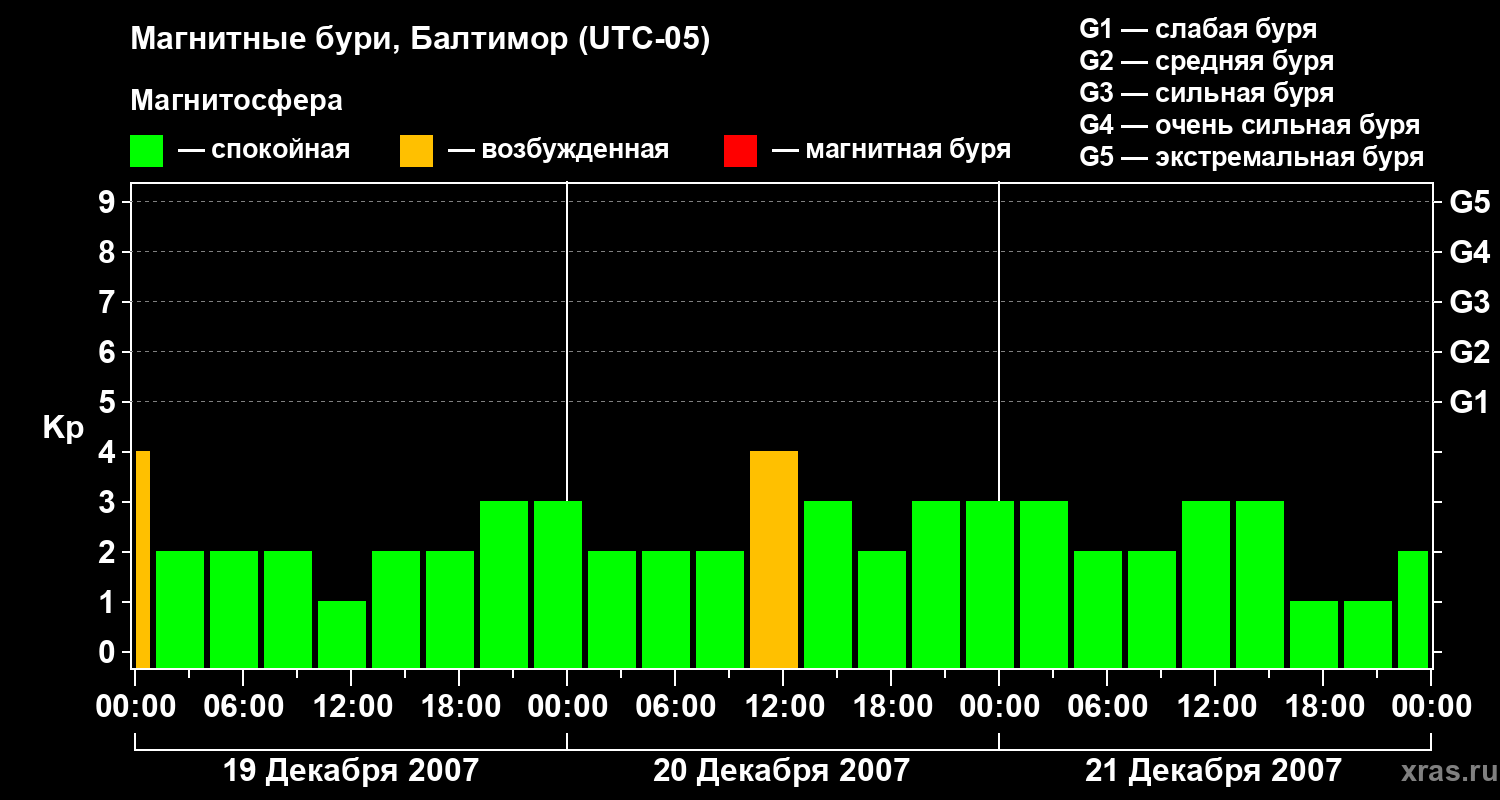Click the '— спокойная' legend label

263,151
